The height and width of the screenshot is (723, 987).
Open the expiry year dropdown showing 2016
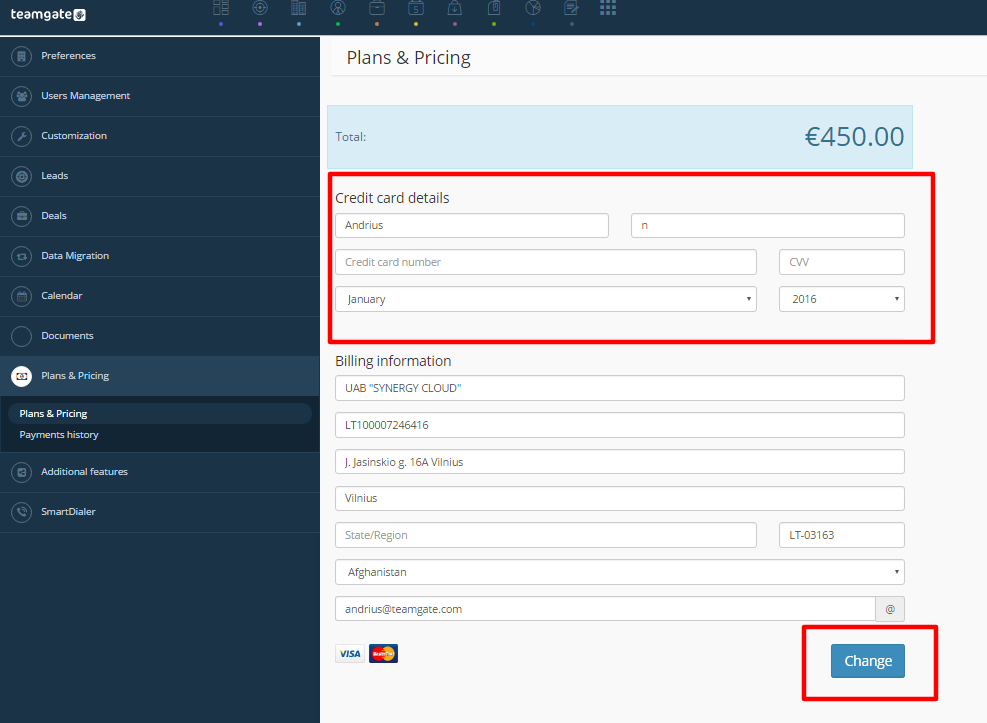click(842, 299)
